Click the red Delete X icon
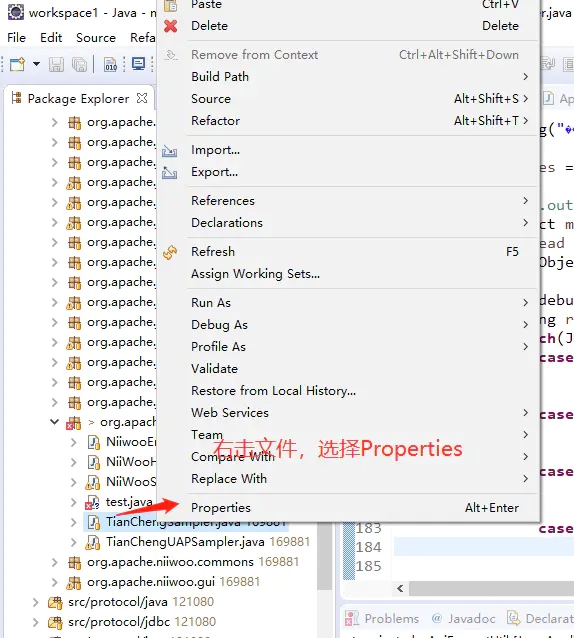The image size is (574, 638). click(x=170, y=26)
